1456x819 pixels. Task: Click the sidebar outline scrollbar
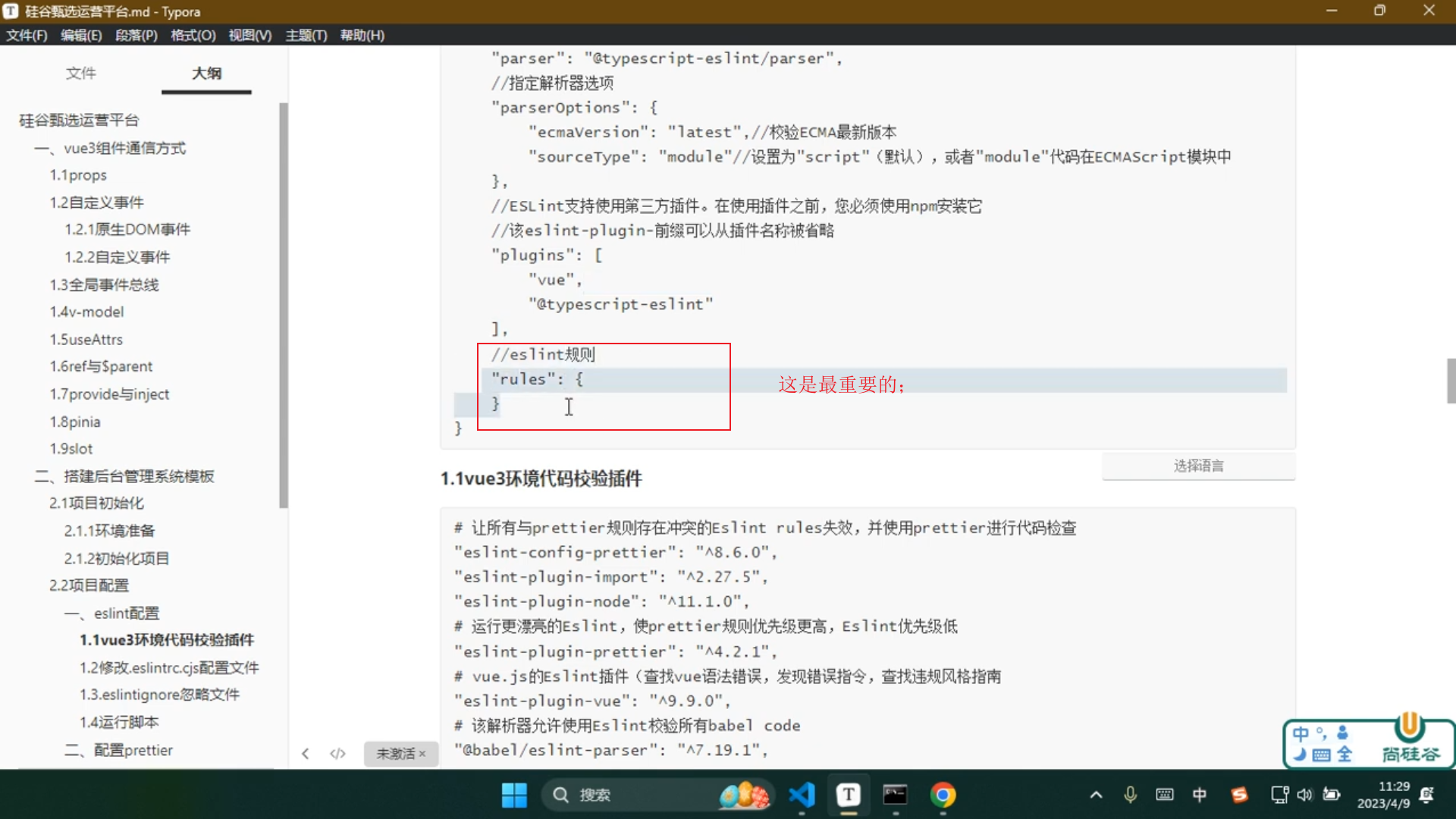click(x=284, y=305)
